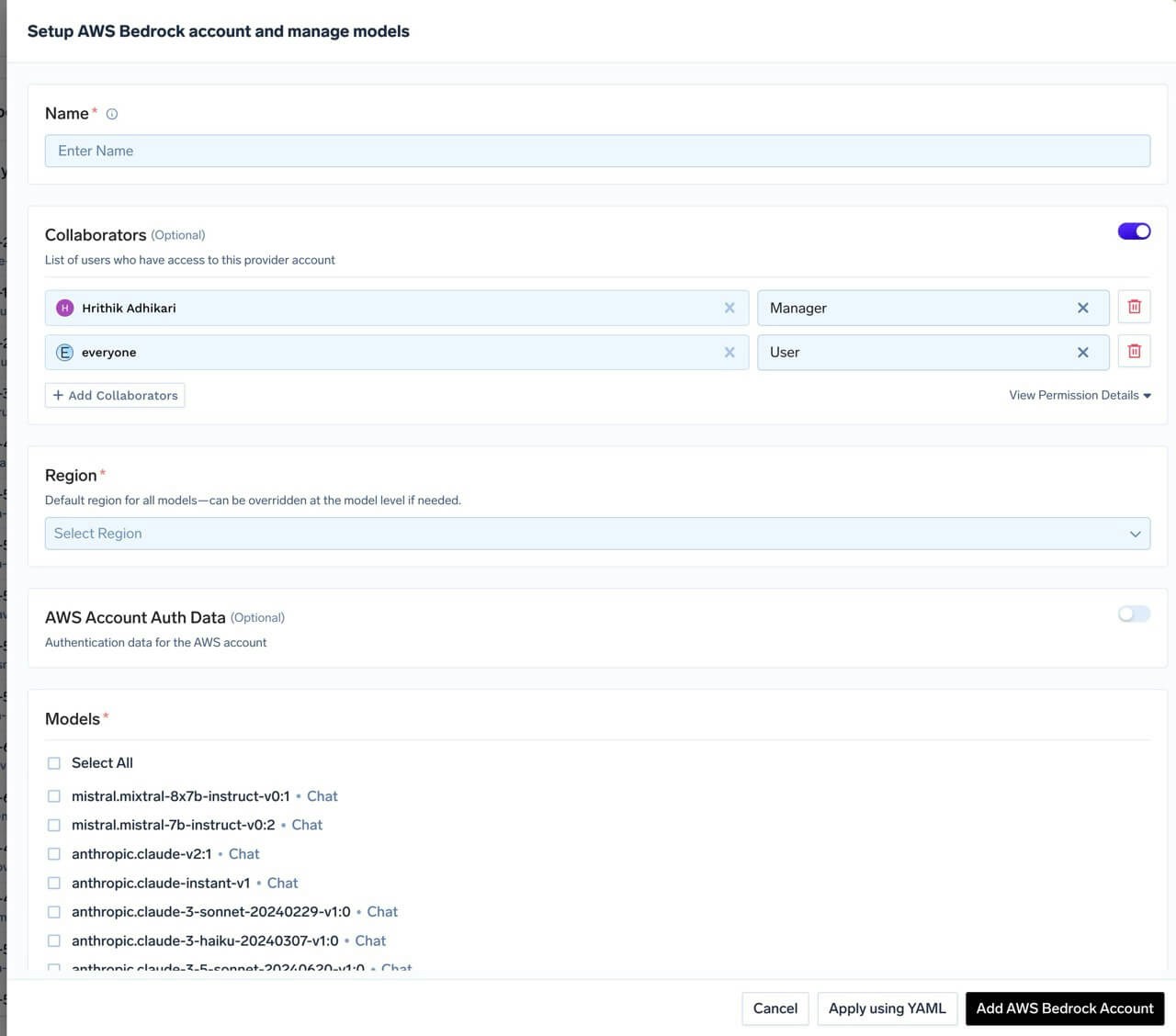Enable the AWS Account Auth Data toggle
The image size is (1176, 1036).
1134,614
